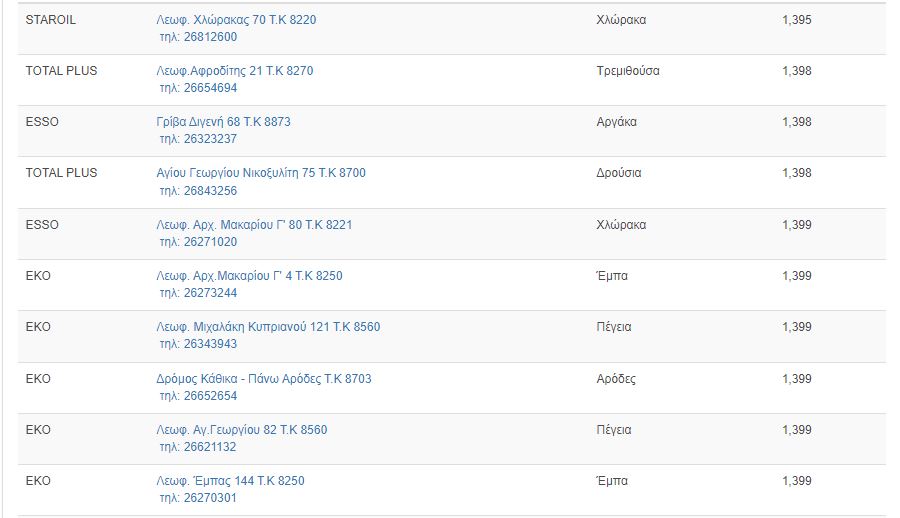Select phone number τηλ: 26654694
The height and width of the screenshot is (518, 900).
(x=198, y=88)
